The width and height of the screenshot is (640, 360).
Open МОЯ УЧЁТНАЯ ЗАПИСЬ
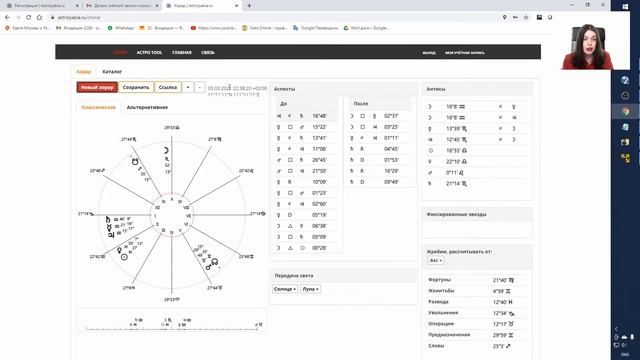pos(464,53)
